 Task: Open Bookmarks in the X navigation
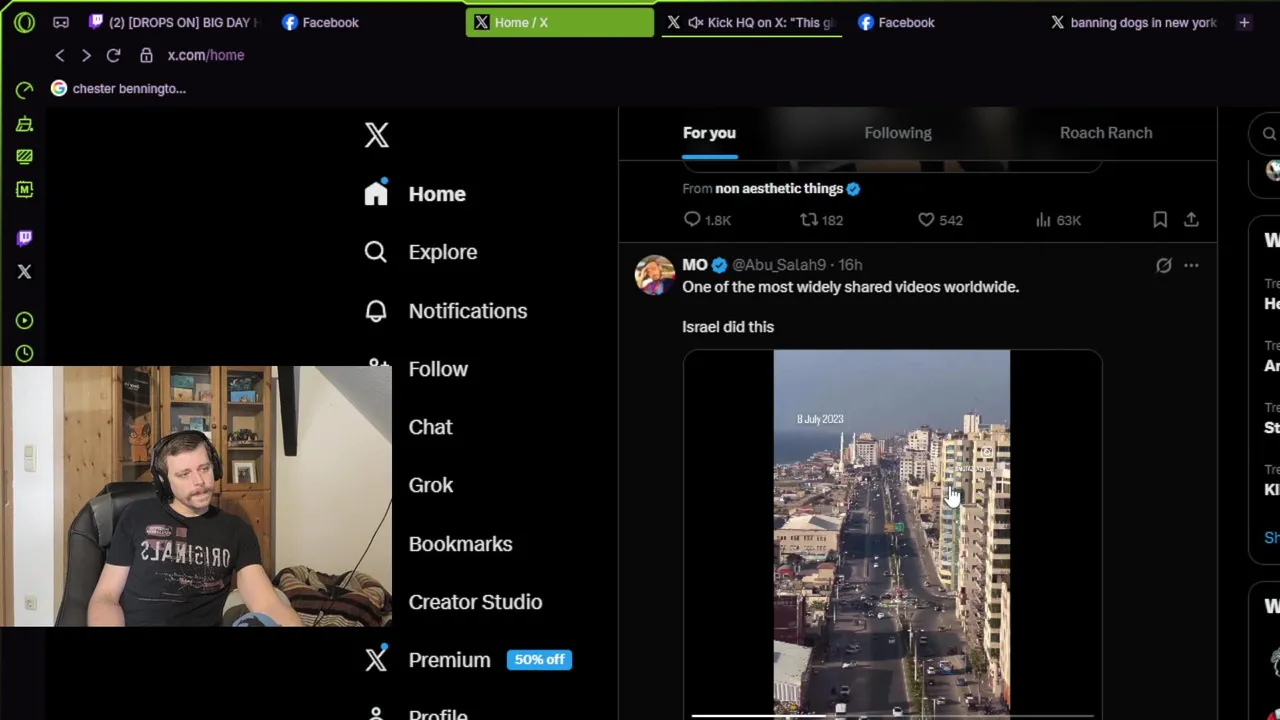click(x=460, y=544)
